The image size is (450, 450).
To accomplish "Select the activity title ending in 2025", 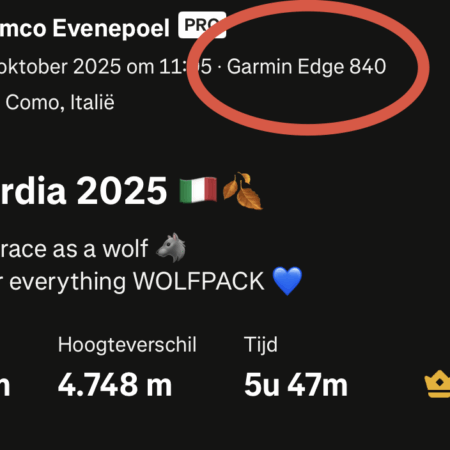I will pyautogui.click(x=83, y=191).
